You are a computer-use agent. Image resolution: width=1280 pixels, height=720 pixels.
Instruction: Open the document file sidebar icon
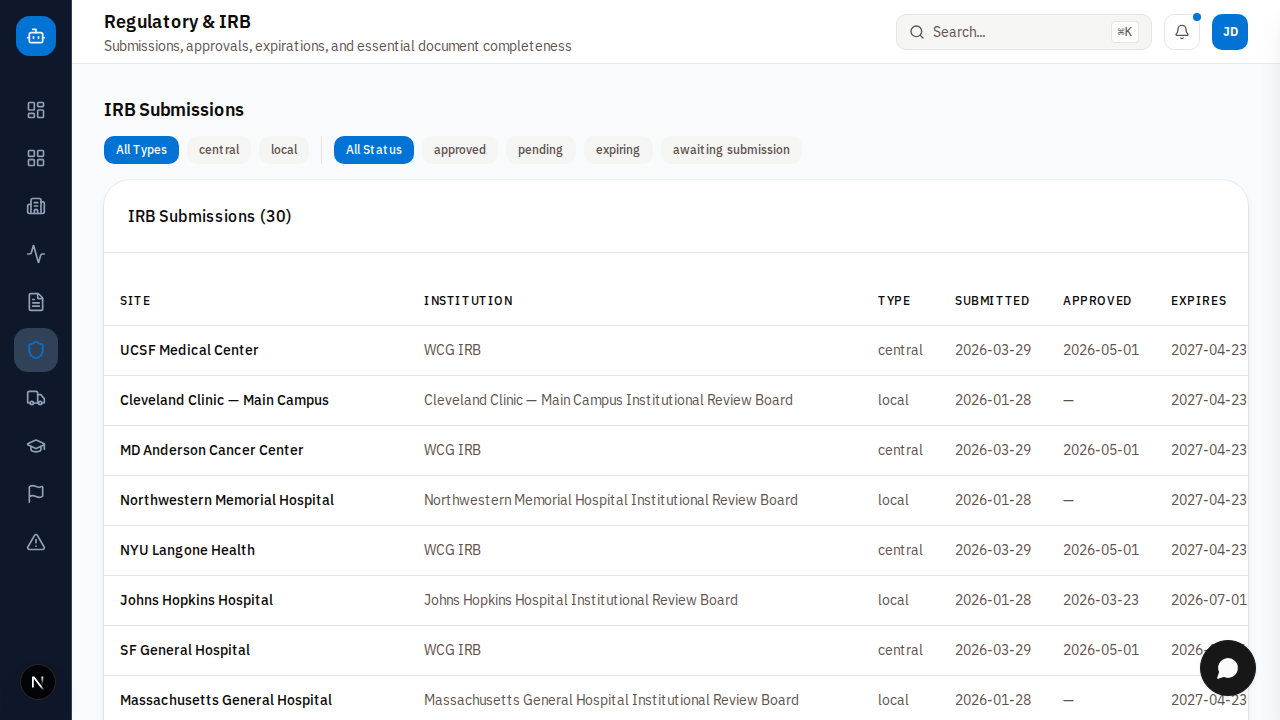tap(36, 302)
